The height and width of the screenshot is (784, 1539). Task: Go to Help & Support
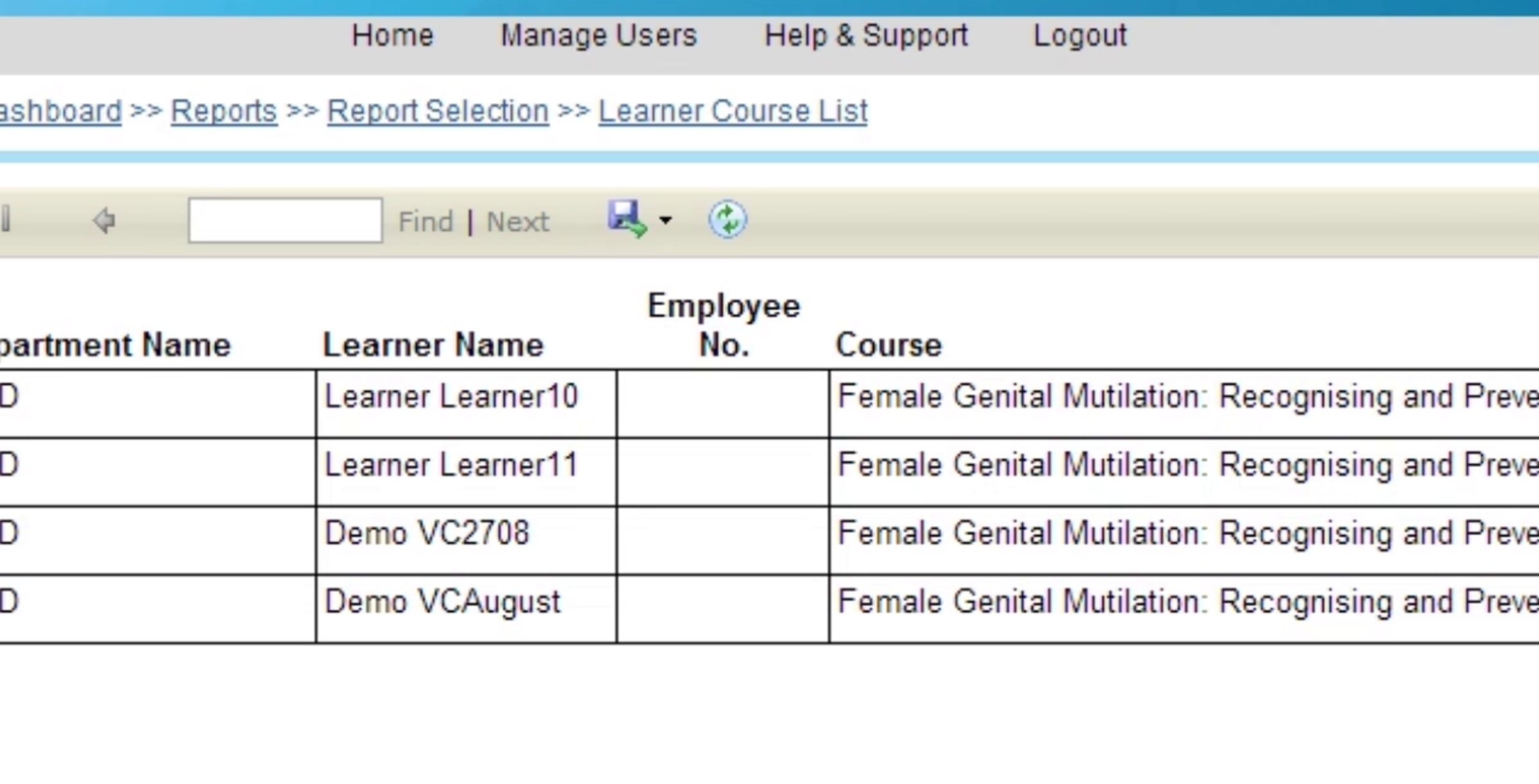coord(866,36)
